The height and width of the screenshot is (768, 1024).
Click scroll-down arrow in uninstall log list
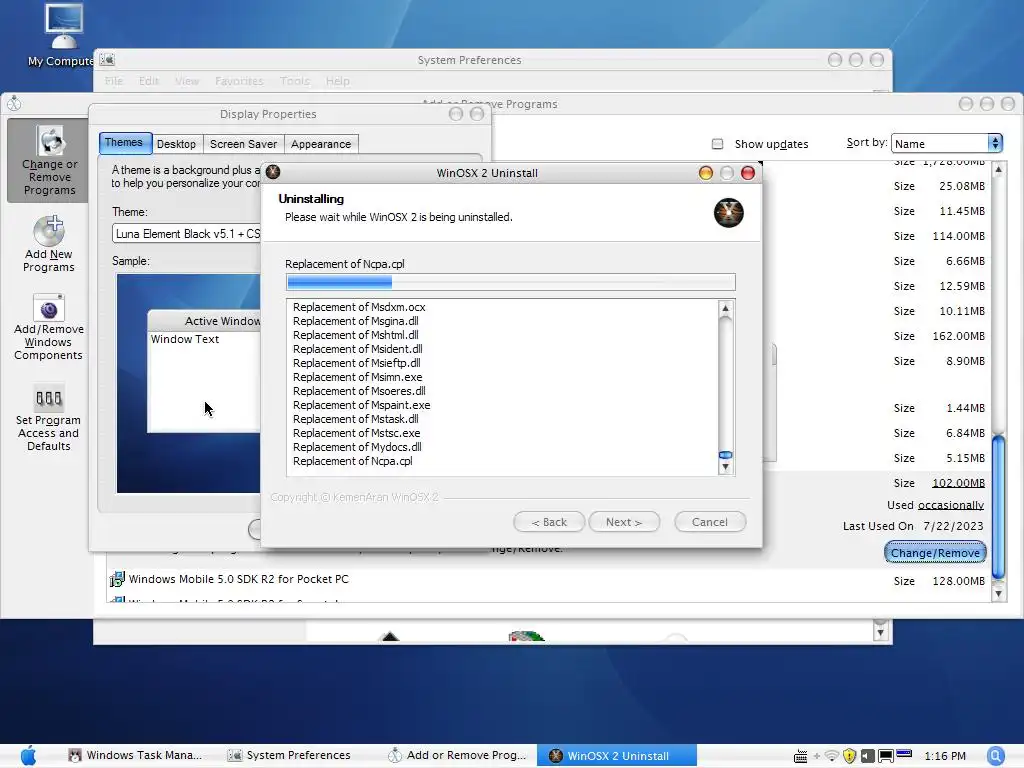coord(726,467)
